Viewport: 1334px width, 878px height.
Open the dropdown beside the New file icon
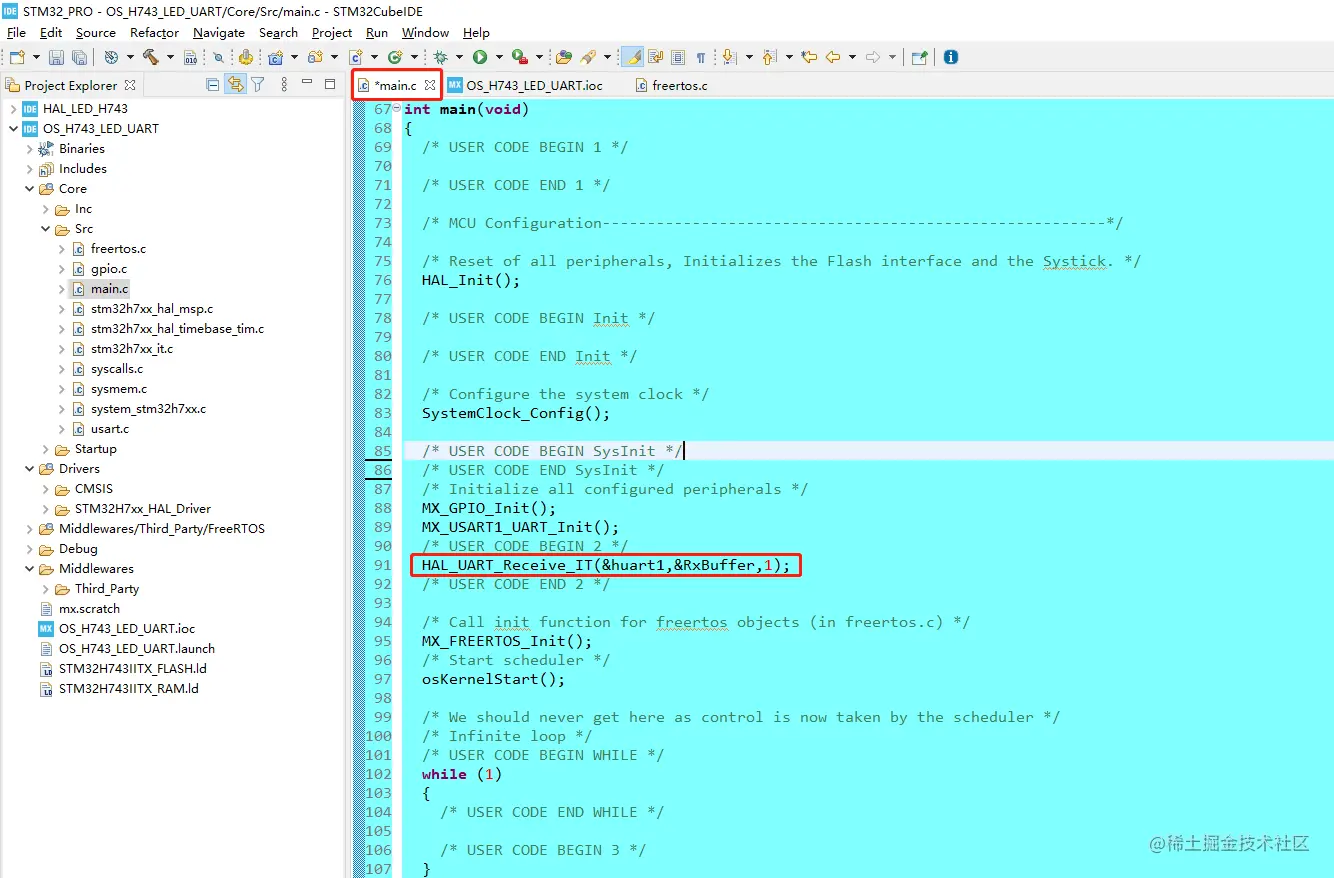[35, 57]
